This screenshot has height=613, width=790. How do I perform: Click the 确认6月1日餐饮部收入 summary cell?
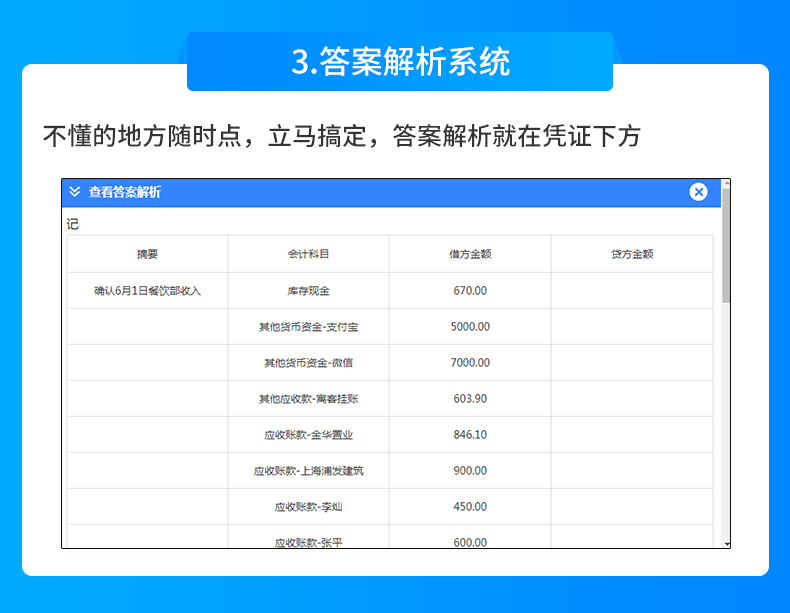click(147, 291)
